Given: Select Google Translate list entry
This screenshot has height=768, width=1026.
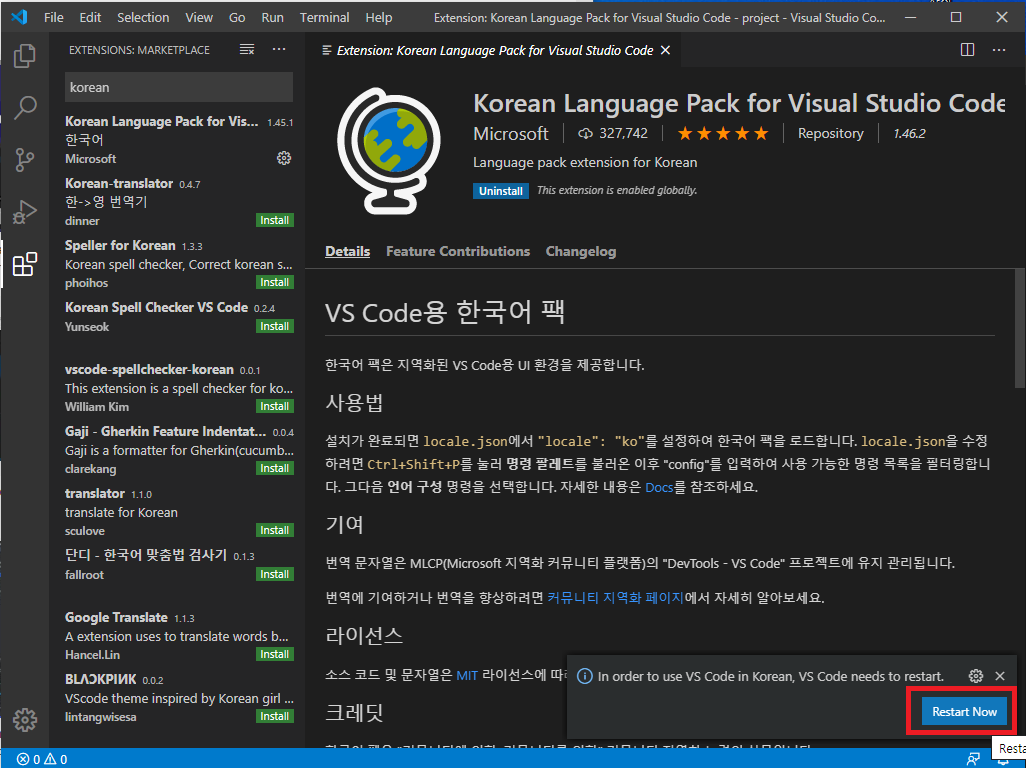Looking at the screenshot, I should [x=179, y=636].
